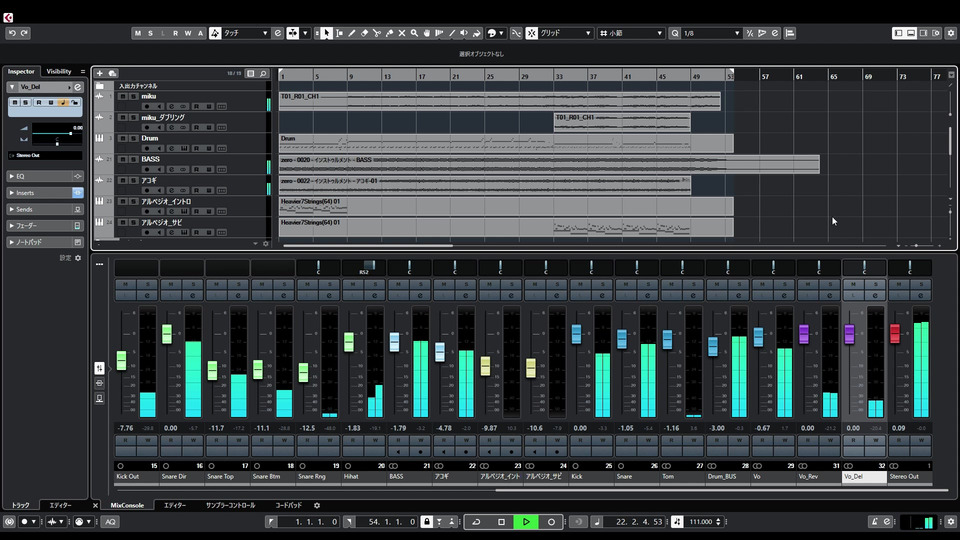Screen dimensions: 960x540
Task: Select the Draw pencil tool
Action: click(352, 33)
